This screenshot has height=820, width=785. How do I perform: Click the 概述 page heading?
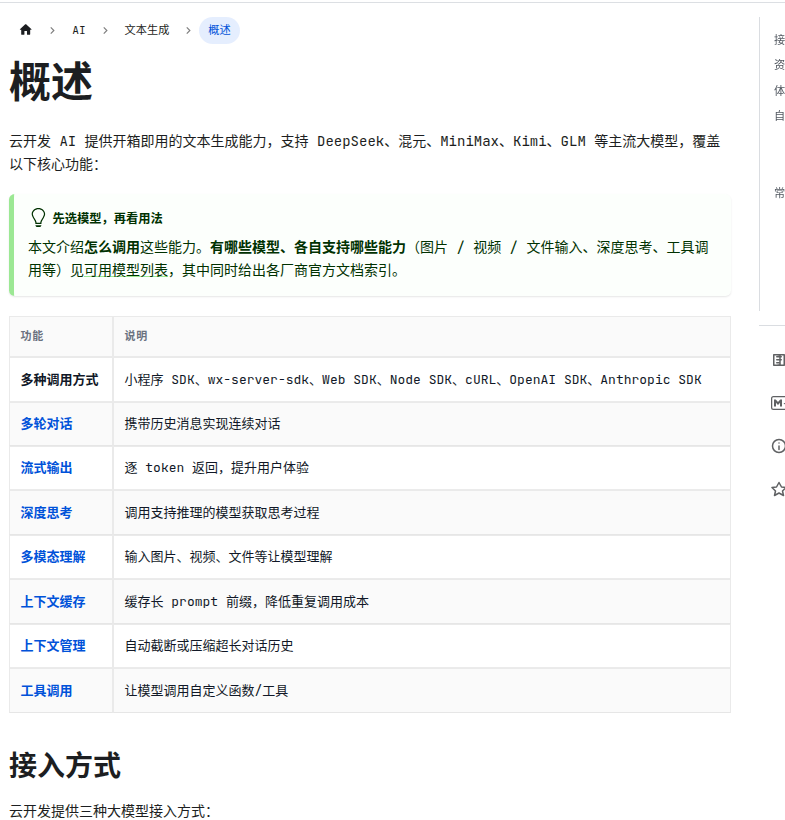[51, 82]
